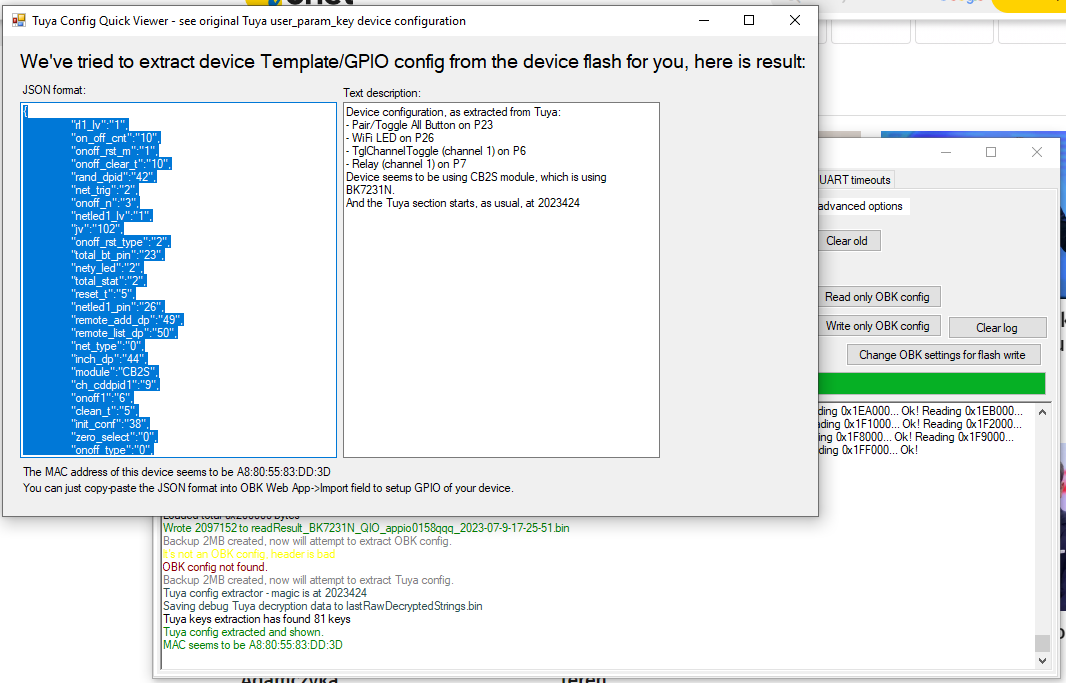Minimize the background flasher window
Image resolution: width=1066 pixels, height=683 pixels.
click(x=945, y=152)
